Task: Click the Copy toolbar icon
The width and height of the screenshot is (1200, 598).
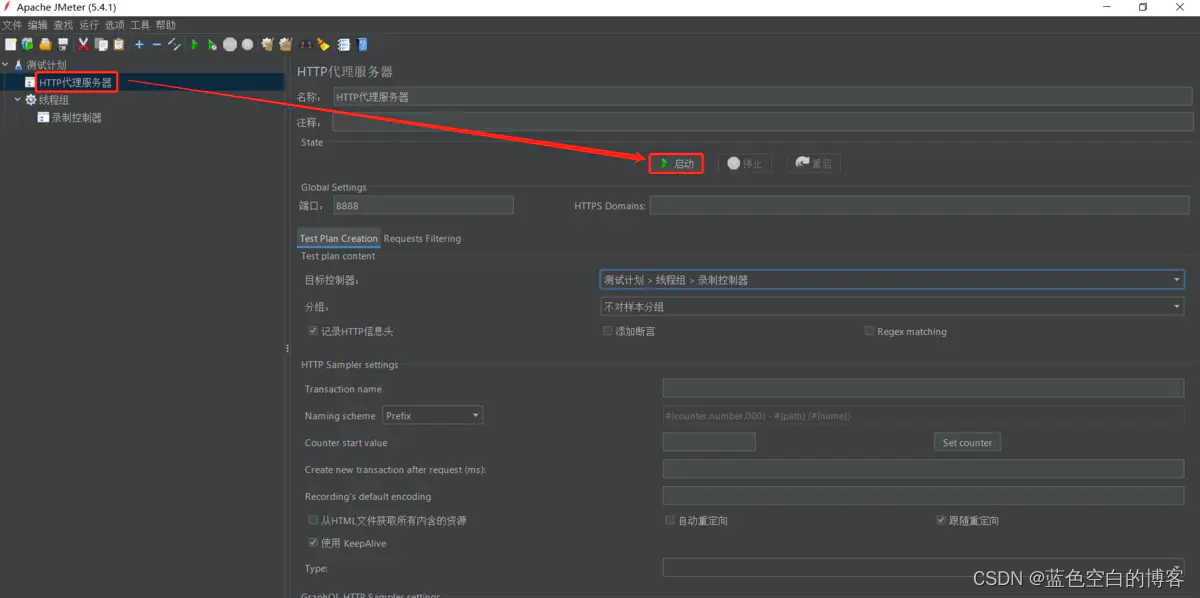Action: point(101,44)
